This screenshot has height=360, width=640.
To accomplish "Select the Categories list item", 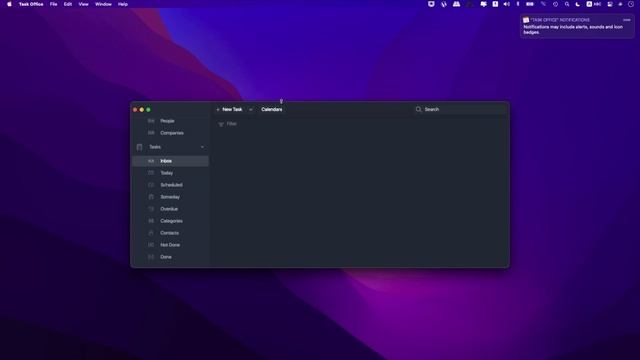I will [171, 221].
